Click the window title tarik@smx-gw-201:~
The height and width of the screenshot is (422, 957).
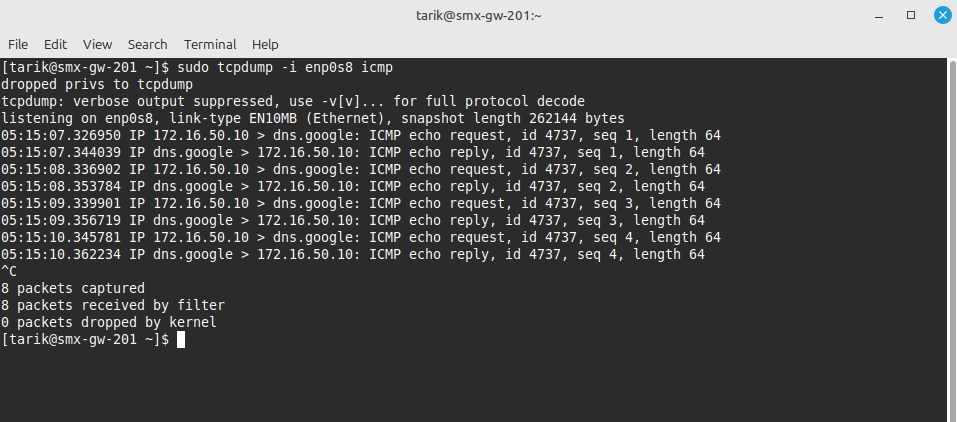[478, 16]
